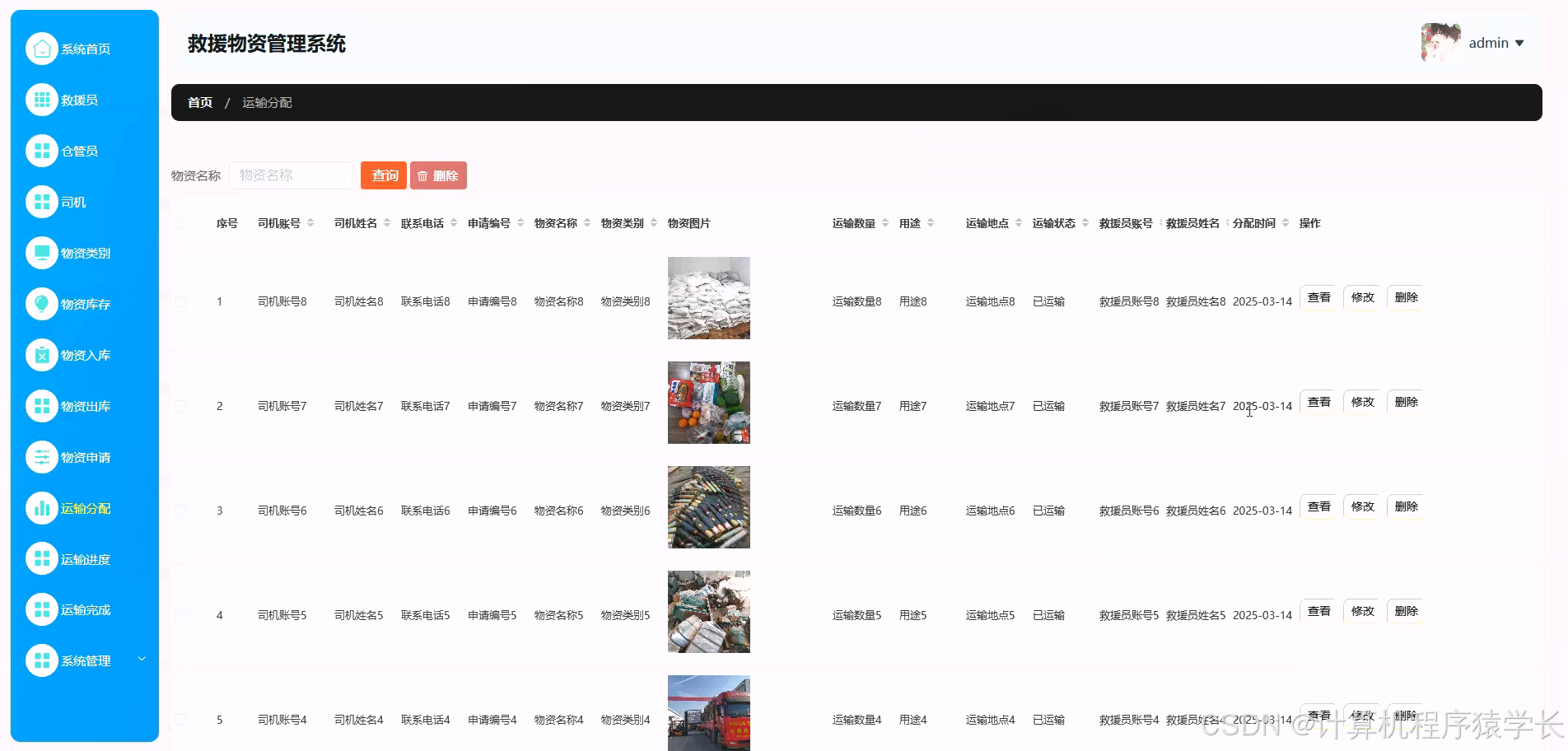Click the admin avatar picture
The height and width of the screenshot is (751, 1568).
pyautogui.click(x=1441, y=43)
